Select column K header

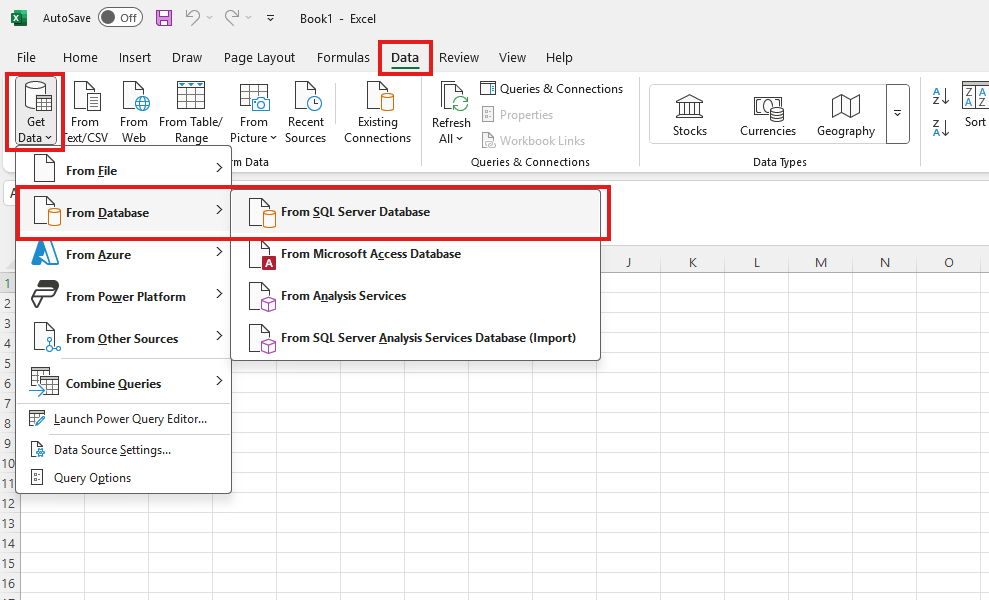(693, 262)
